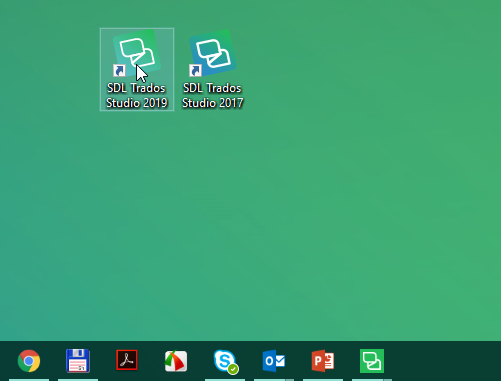Click the shortcut arrow on the Studio 2019 icon
The image size is (501, 381).
point(119,71)
